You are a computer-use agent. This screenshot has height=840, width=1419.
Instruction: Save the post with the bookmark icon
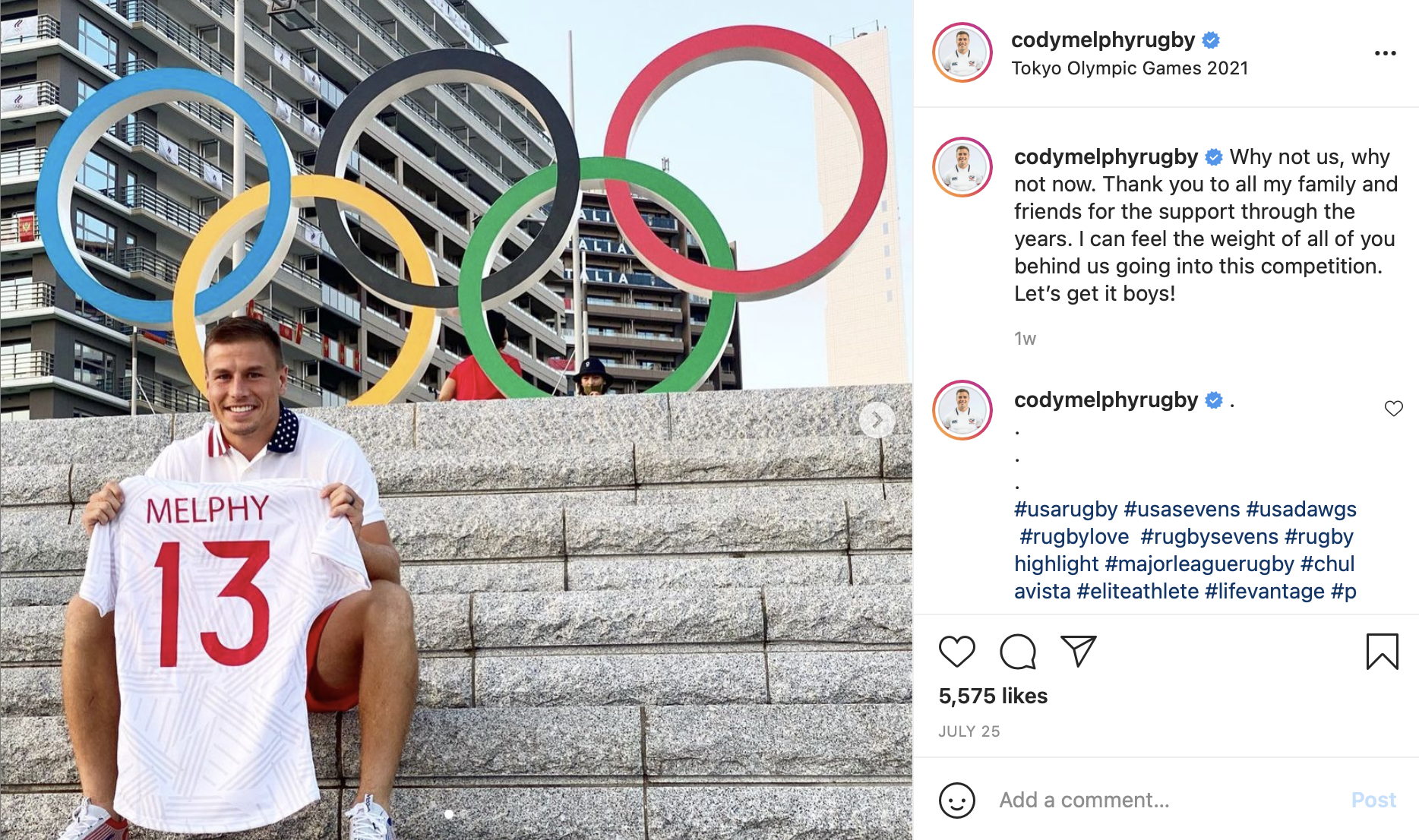[x=1382, y=652]
